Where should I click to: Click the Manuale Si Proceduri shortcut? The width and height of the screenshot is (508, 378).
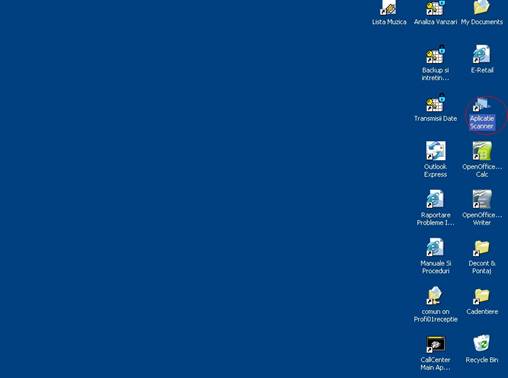(435, 247)
